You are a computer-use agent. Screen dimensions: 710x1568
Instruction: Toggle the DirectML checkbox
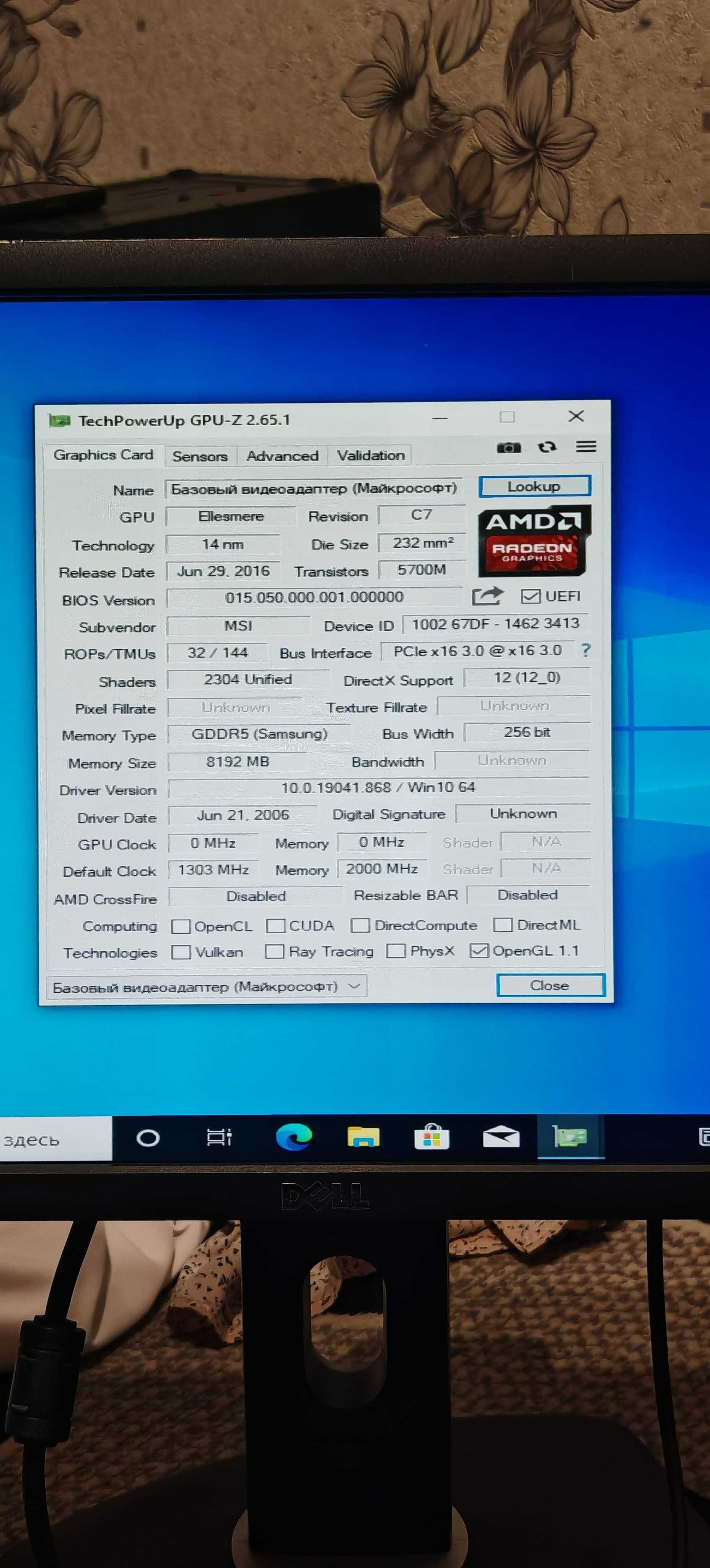(503, 924)
